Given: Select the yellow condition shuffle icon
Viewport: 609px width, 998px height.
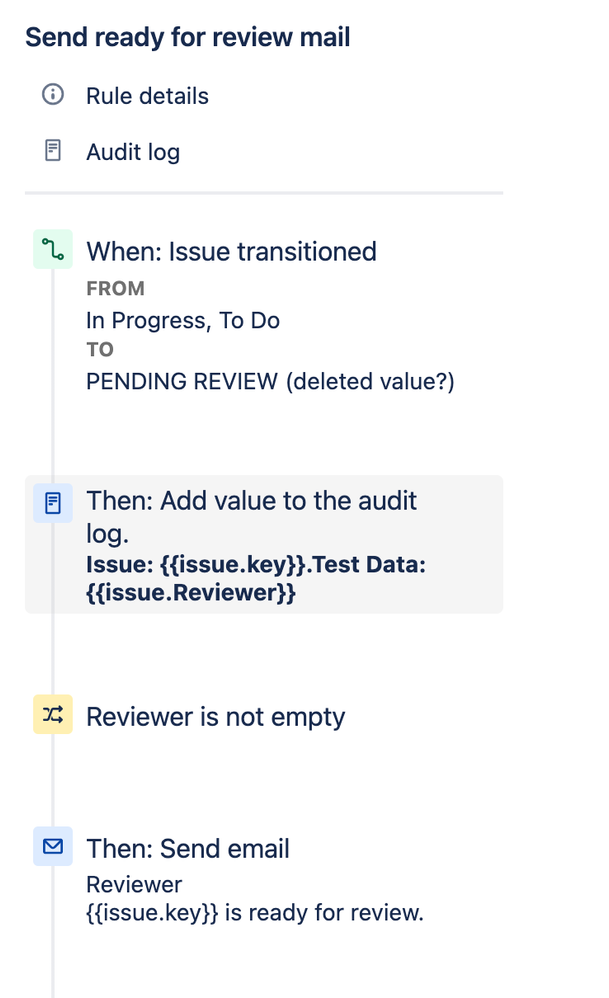Looking at the screenshot, I should [53, 714].
